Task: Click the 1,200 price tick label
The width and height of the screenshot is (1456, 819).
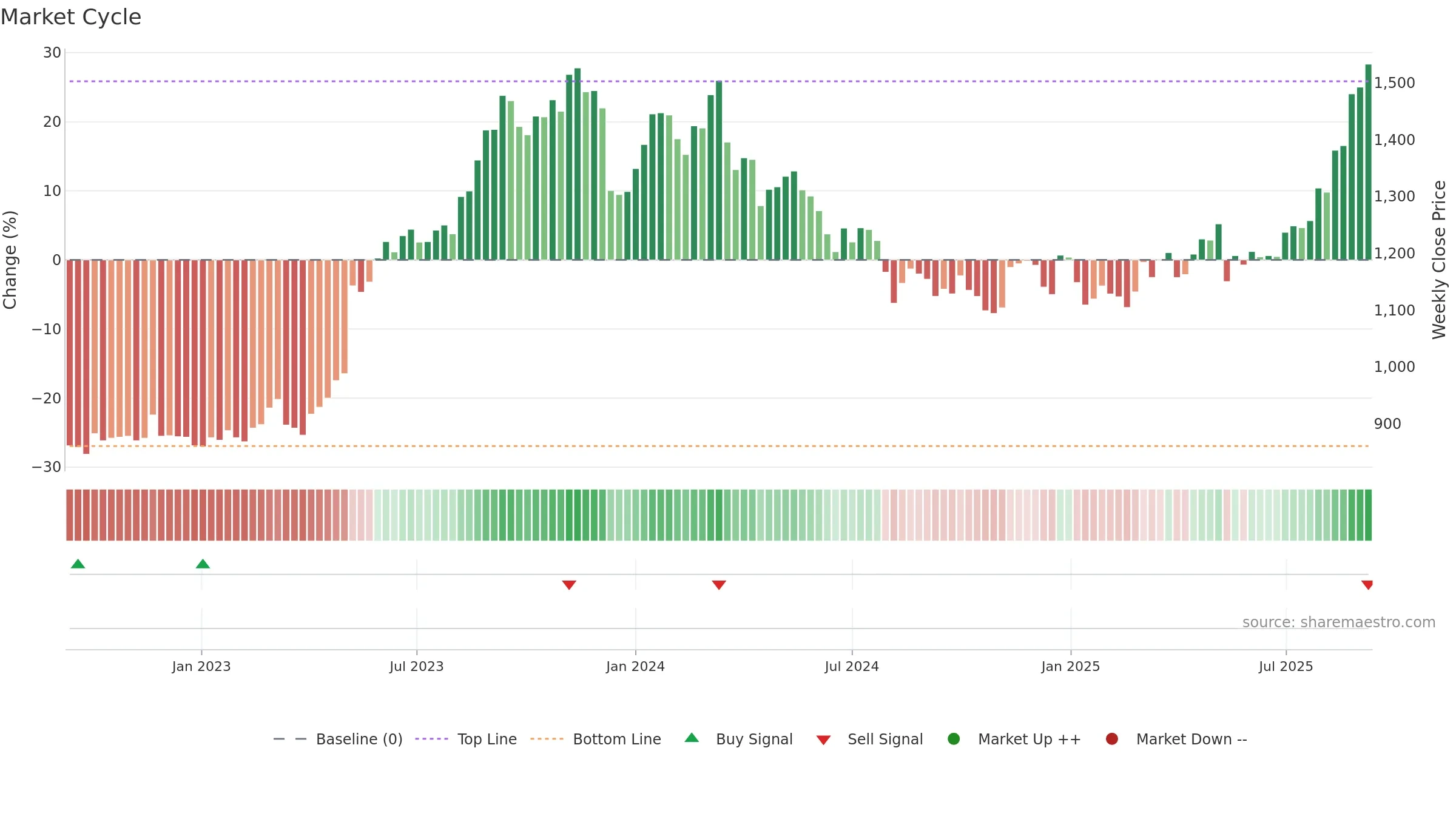Action: [1395, 254]
